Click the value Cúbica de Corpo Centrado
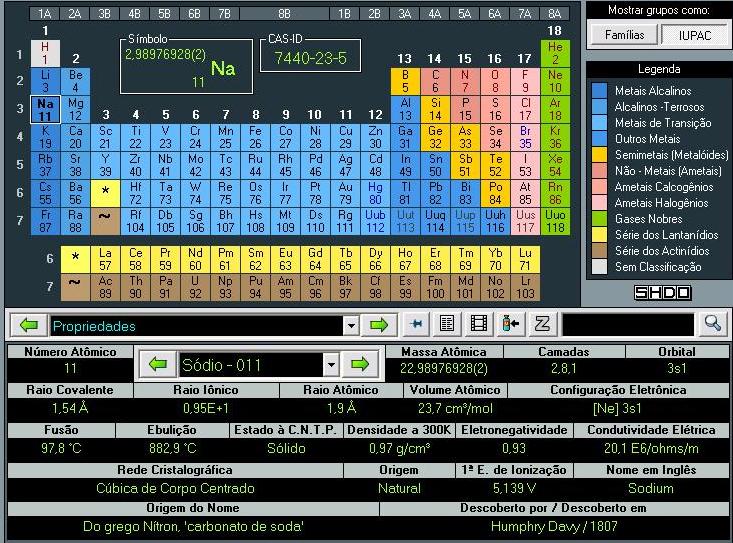Viewport: 733px width, 543px height. (x=175, y=488)
